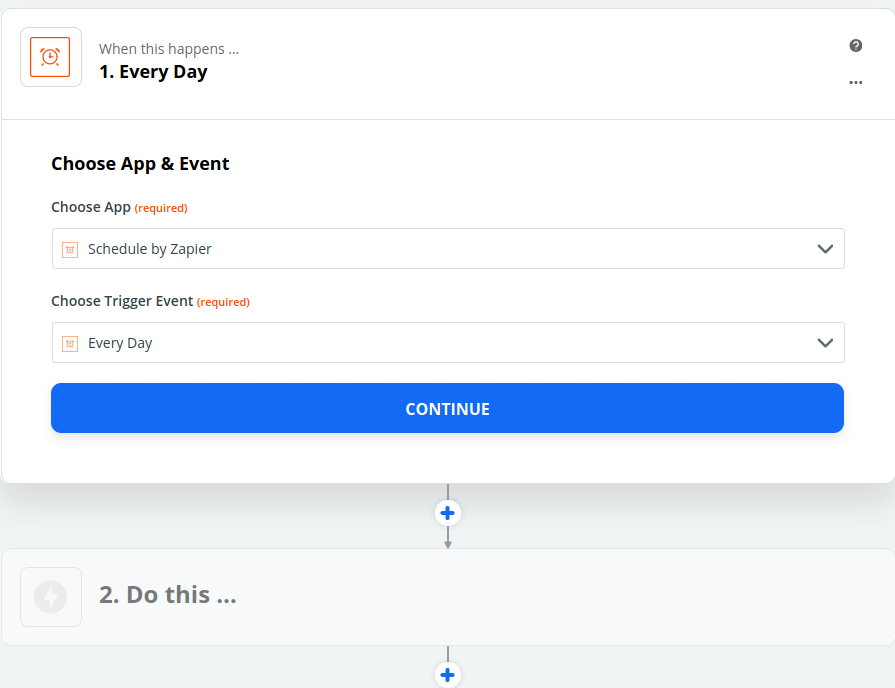Viewport: 895px width, 688px height.
Task: Click the plus icon below step 2
Action: pyautogui.click(x=448, y=675)
